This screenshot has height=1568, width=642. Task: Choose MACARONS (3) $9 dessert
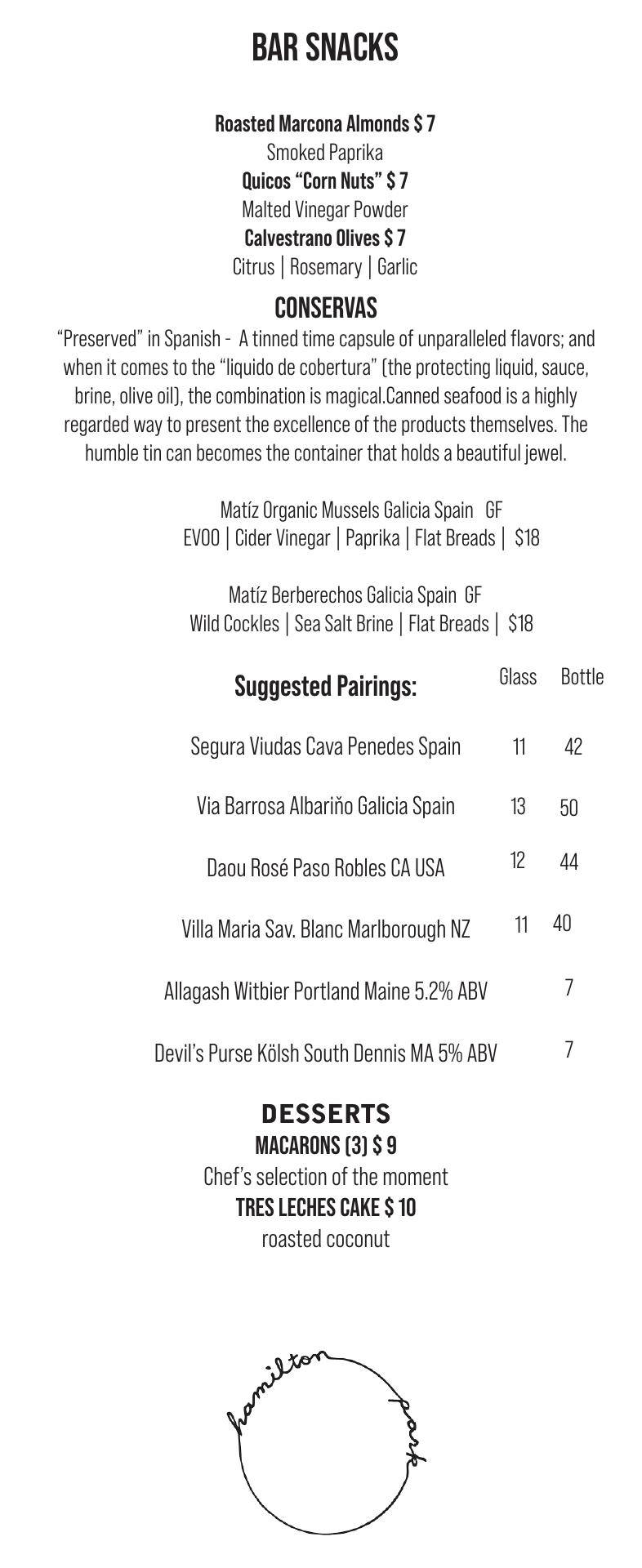(325, 1146)
